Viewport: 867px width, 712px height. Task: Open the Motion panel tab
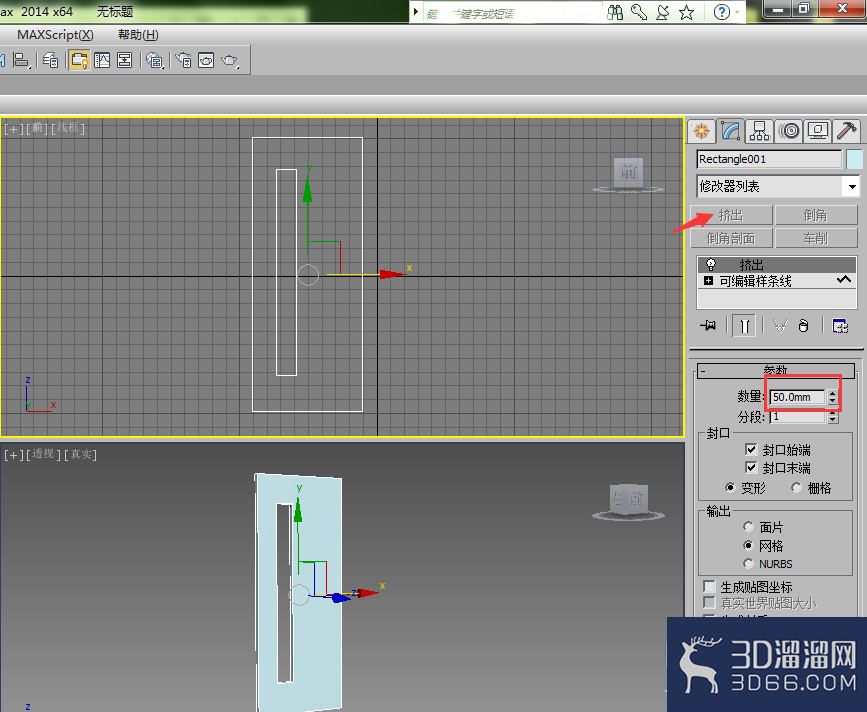click(789, 131)
